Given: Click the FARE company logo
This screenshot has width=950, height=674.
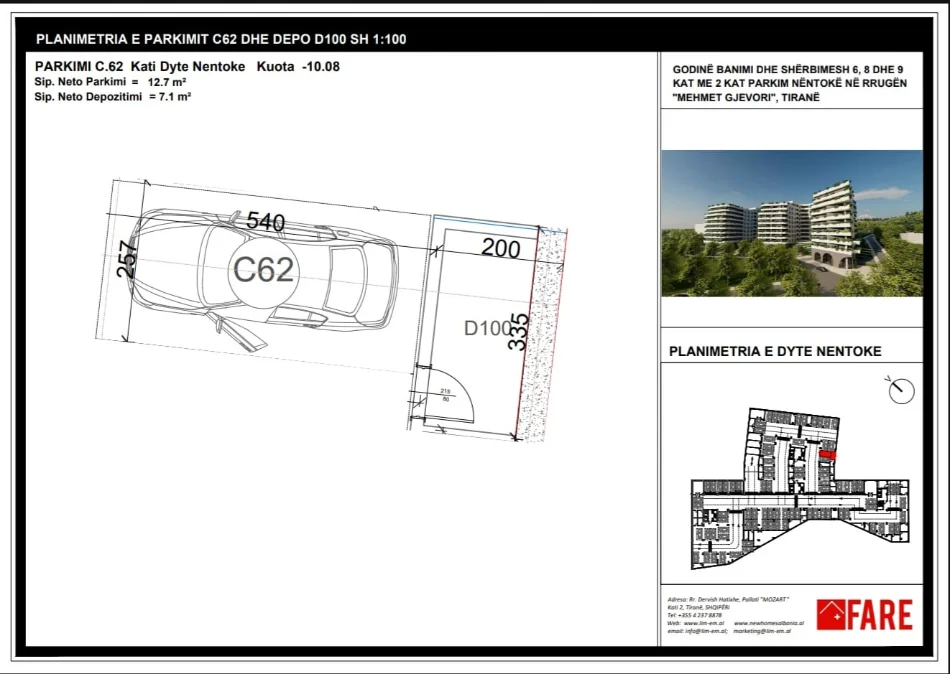Looking at the screenshot, I should [864, 614].
